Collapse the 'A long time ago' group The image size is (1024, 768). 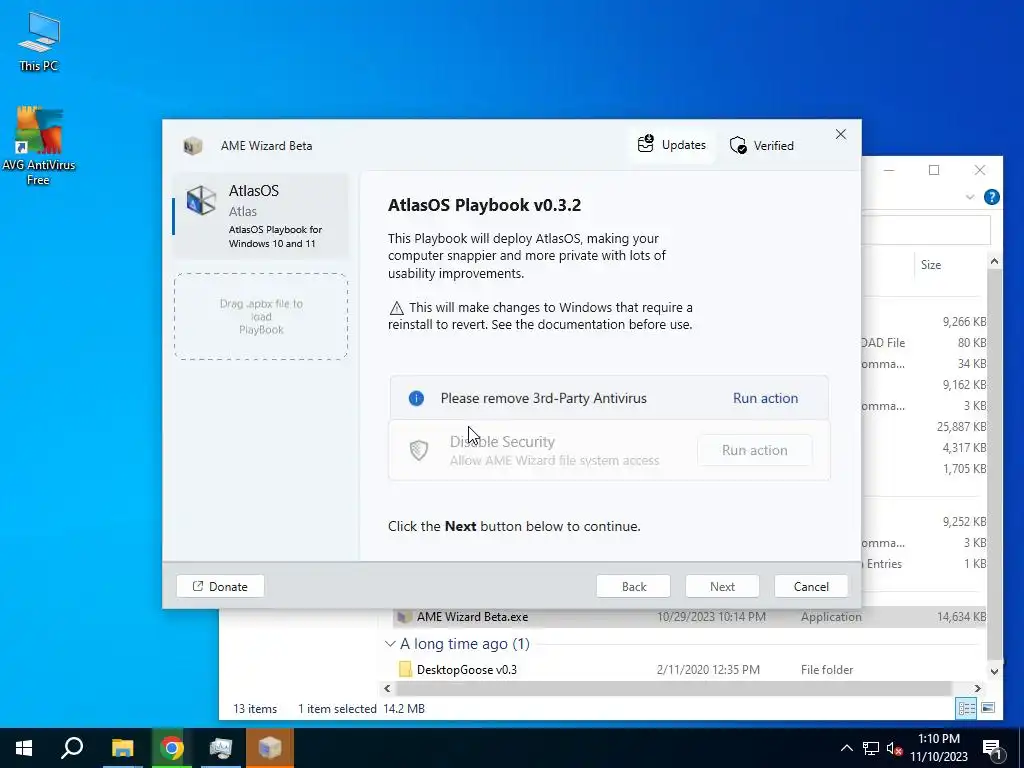[x=390, y=644]
